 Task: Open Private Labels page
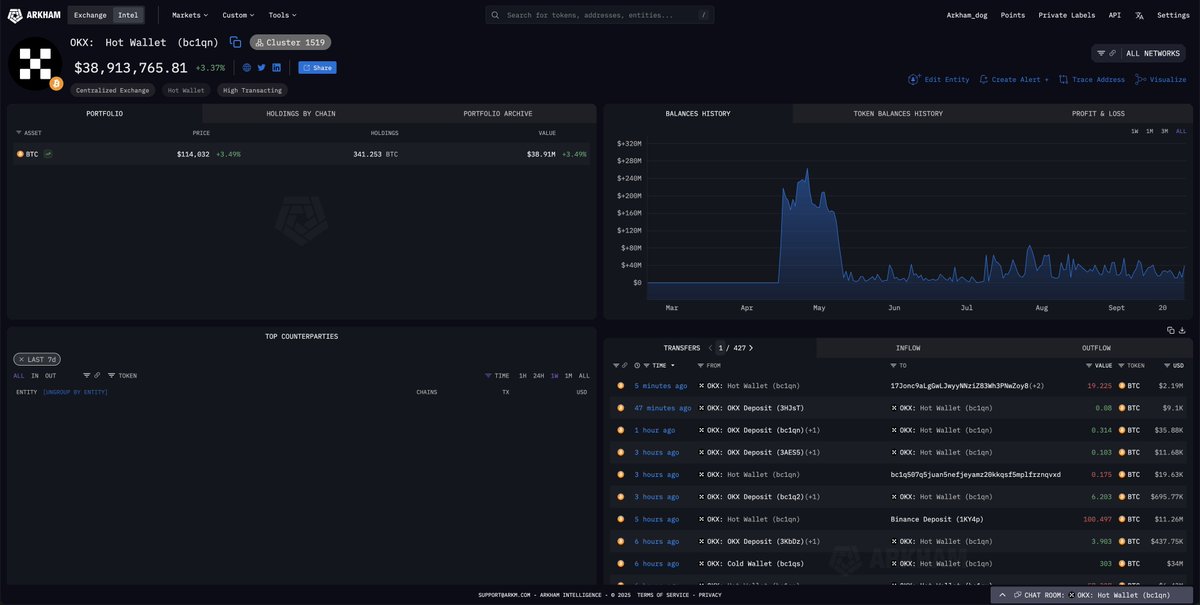tap(1067, 15)
